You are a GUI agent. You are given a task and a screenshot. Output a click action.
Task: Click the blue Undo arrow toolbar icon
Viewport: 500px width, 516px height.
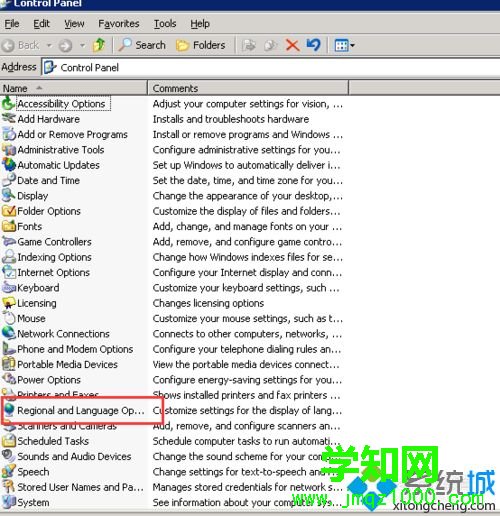(x=313, y=45)
